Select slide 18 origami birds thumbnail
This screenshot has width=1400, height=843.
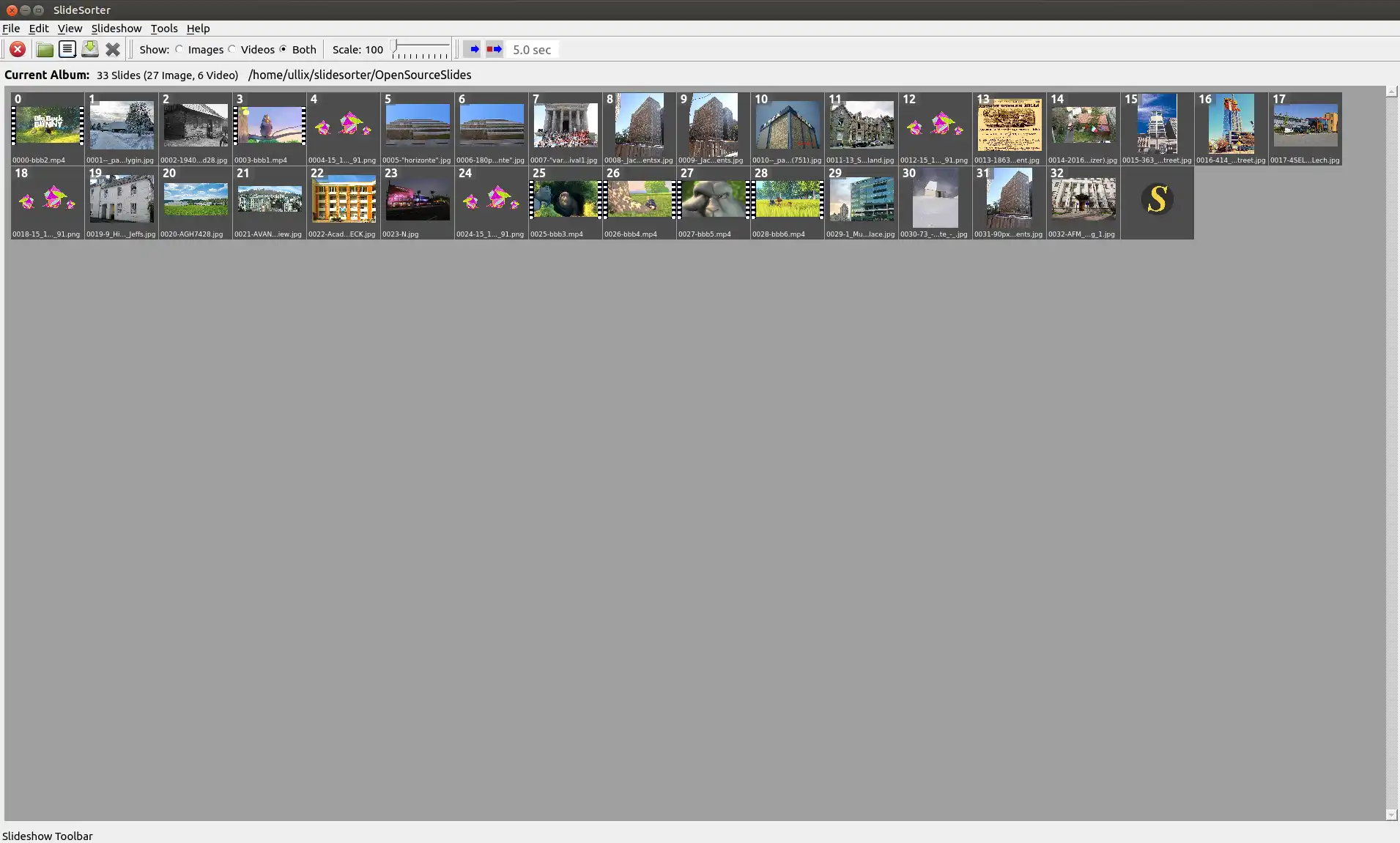48,202
